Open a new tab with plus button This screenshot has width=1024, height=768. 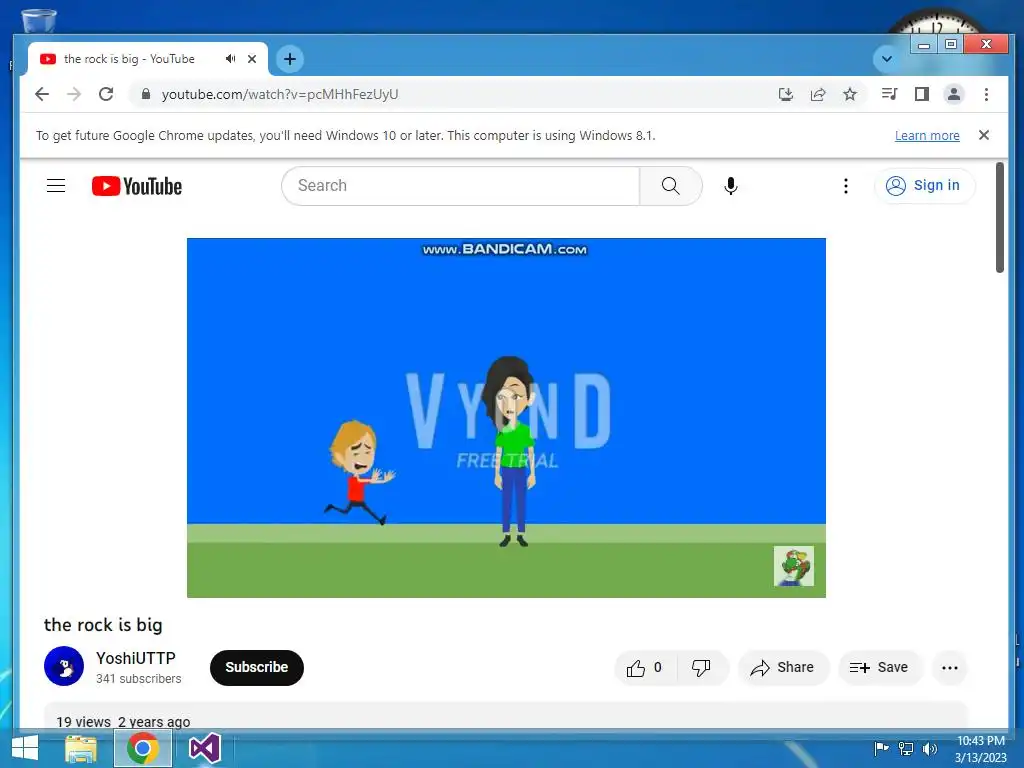290,59
